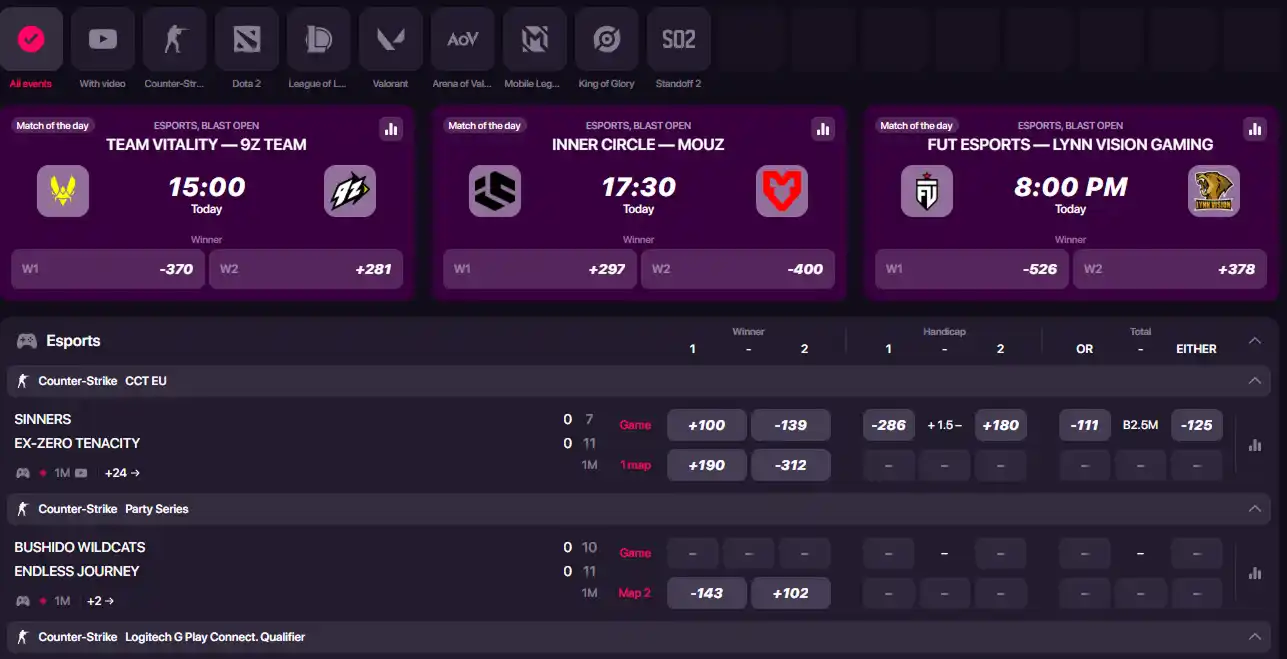The width and height of the screenshot is (1287, 659).
Task: Select Map 2 odds -143
Action: point(707,593)
